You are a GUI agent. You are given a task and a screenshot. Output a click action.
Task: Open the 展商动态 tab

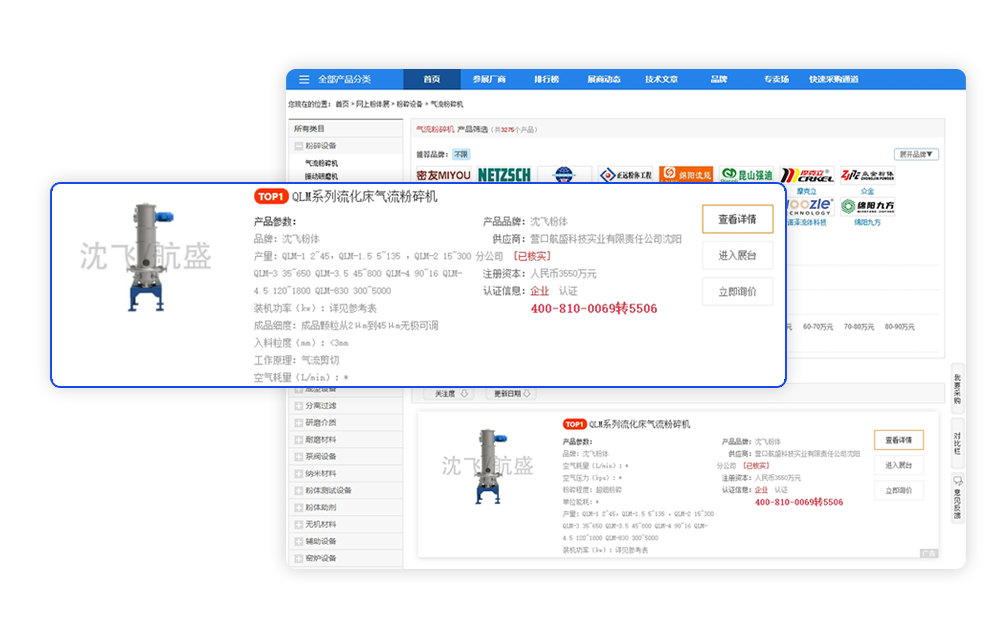pyautogui.click(x=604, y=79)
